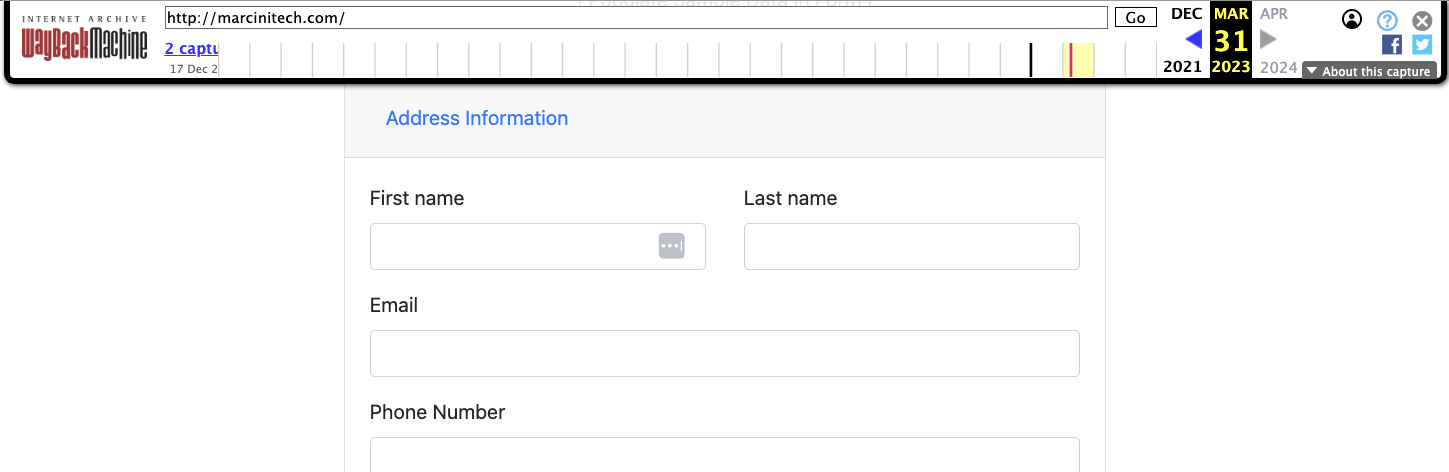Open the Wayback user account icon
1449x472 pixels.
coord(1352,19)
